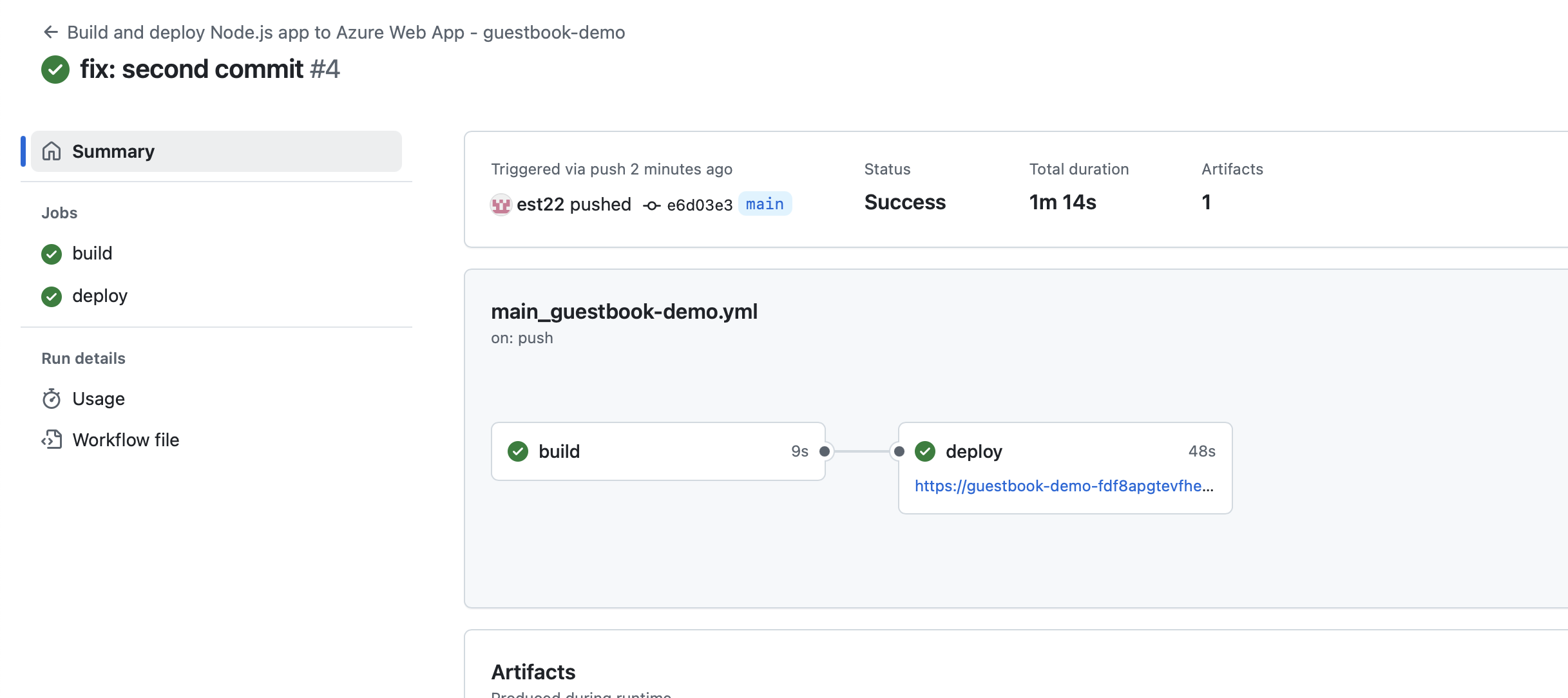Click the green success check beside run title
The height and width of the screenshot is (698, 1568).
tap(55, 70)
